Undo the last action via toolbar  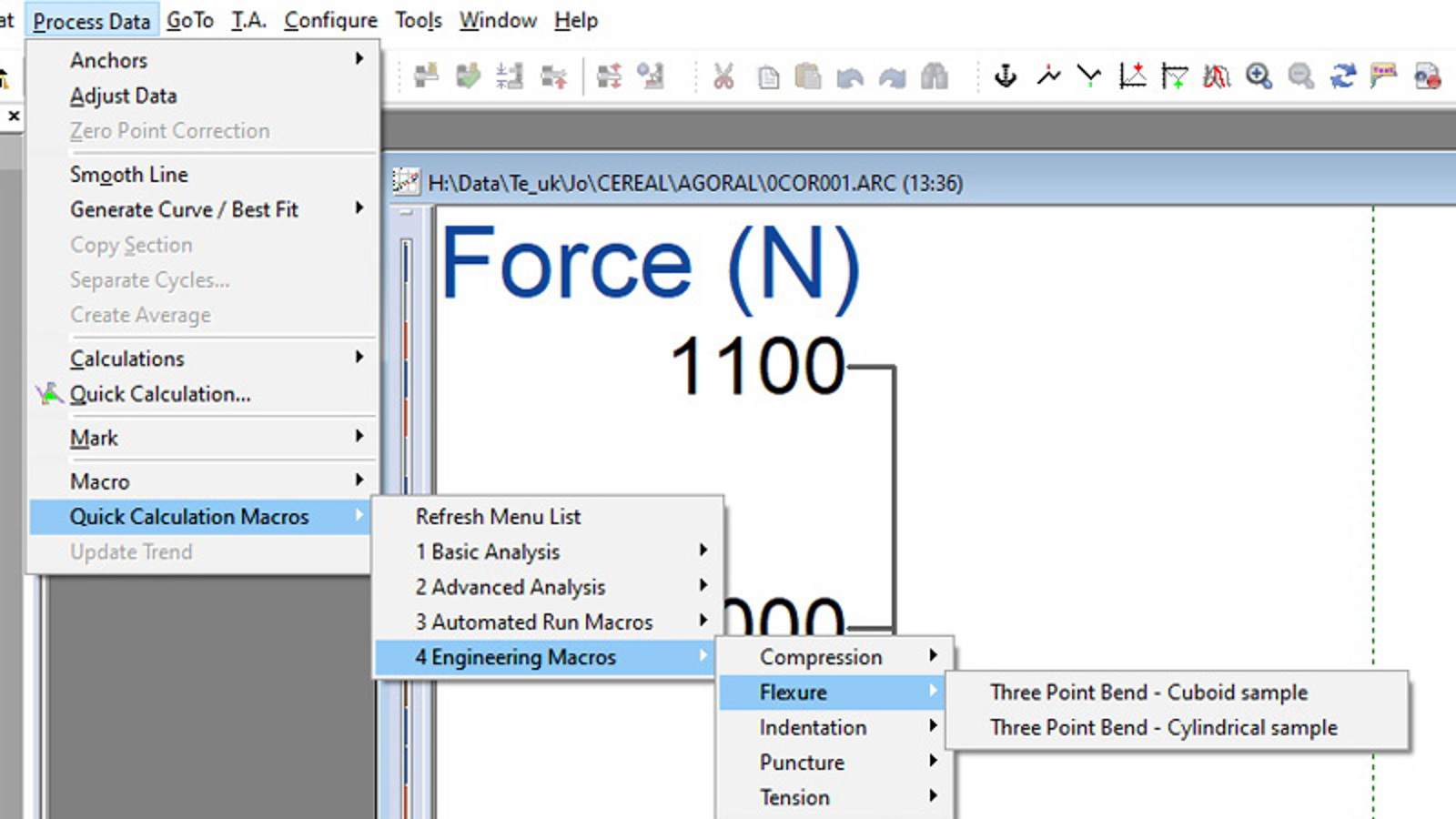point(849,76)
